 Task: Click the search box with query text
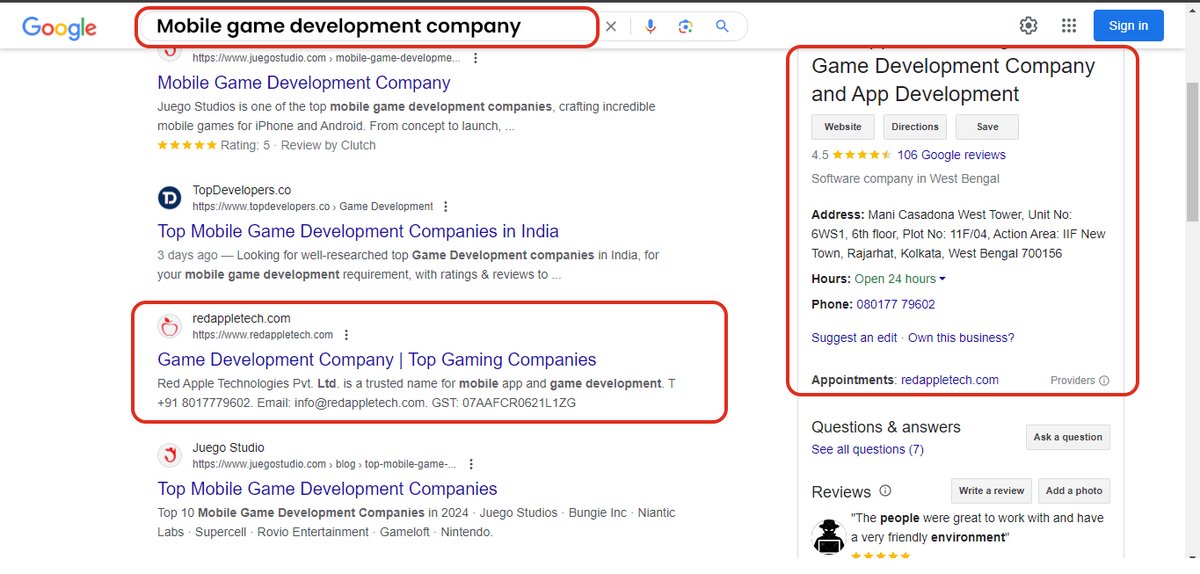pyautogui.click(x=367, y=27)
